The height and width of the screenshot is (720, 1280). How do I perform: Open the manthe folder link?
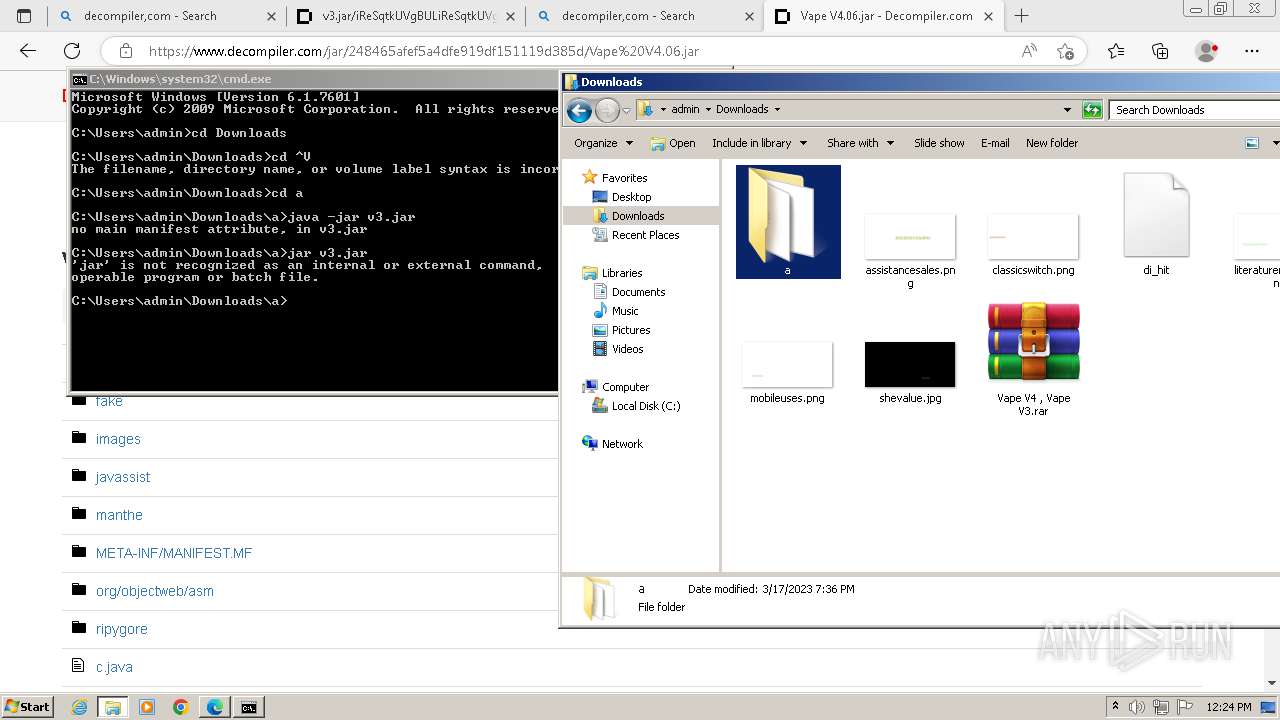(119, 515)
